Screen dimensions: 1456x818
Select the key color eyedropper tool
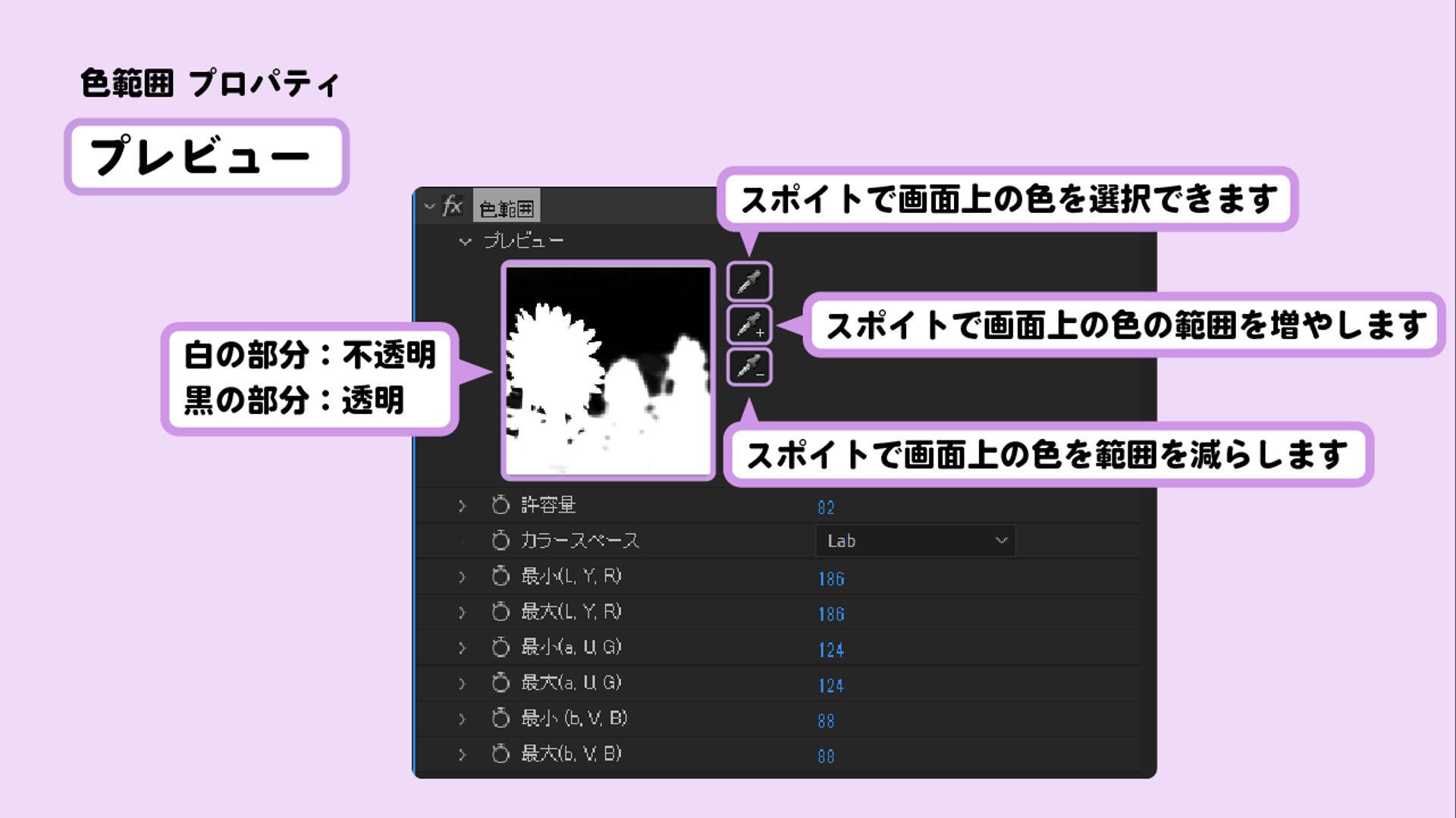(749, 282)
